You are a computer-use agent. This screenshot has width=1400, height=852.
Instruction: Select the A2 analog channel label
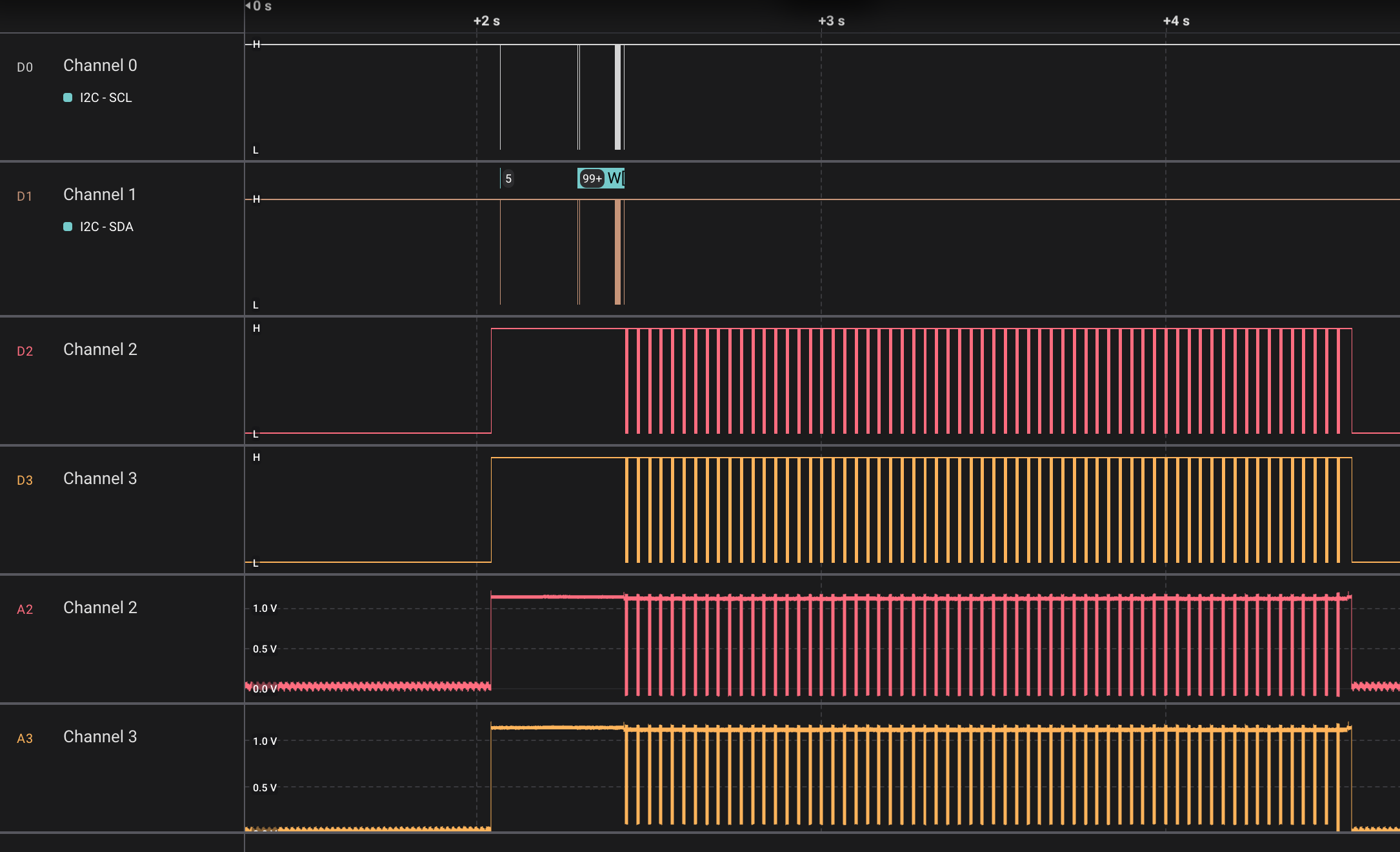click(x=25, y=609)
